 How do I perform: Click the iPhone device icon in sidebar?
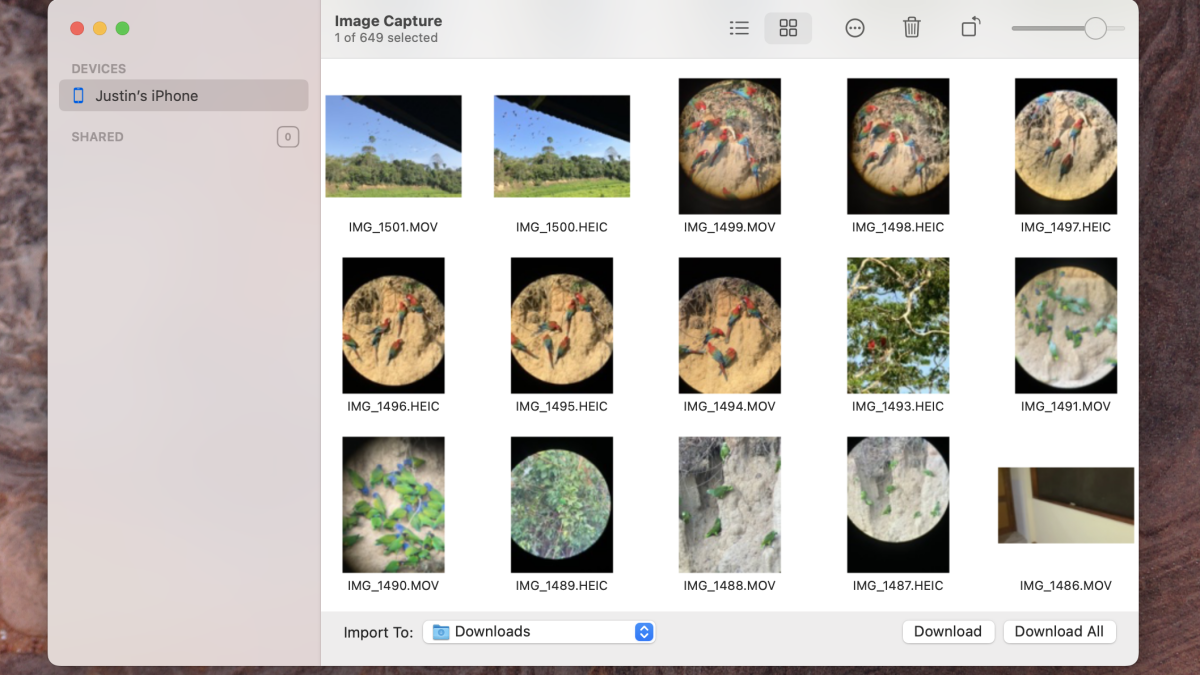pyautogui.click(x=78, y=96)
